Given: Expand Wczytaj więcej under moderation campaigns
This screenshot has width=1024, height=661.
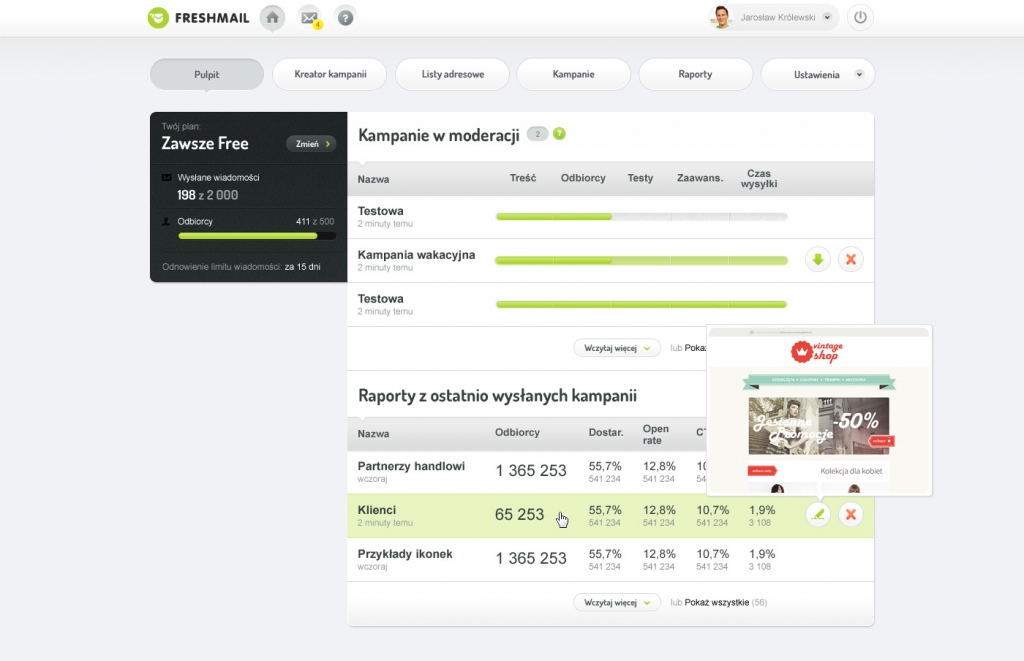Looking at the screenshot, I should coord(617,348).
